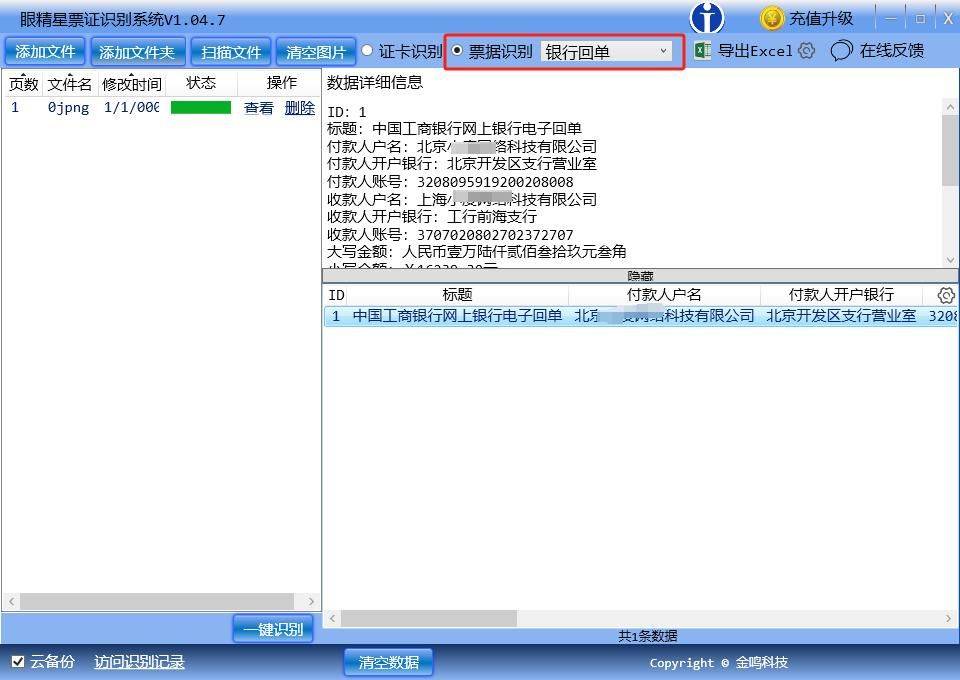Click the details panel scroll up arrow
Viewport: 960px width, 680px height.
tap(950, 107)
